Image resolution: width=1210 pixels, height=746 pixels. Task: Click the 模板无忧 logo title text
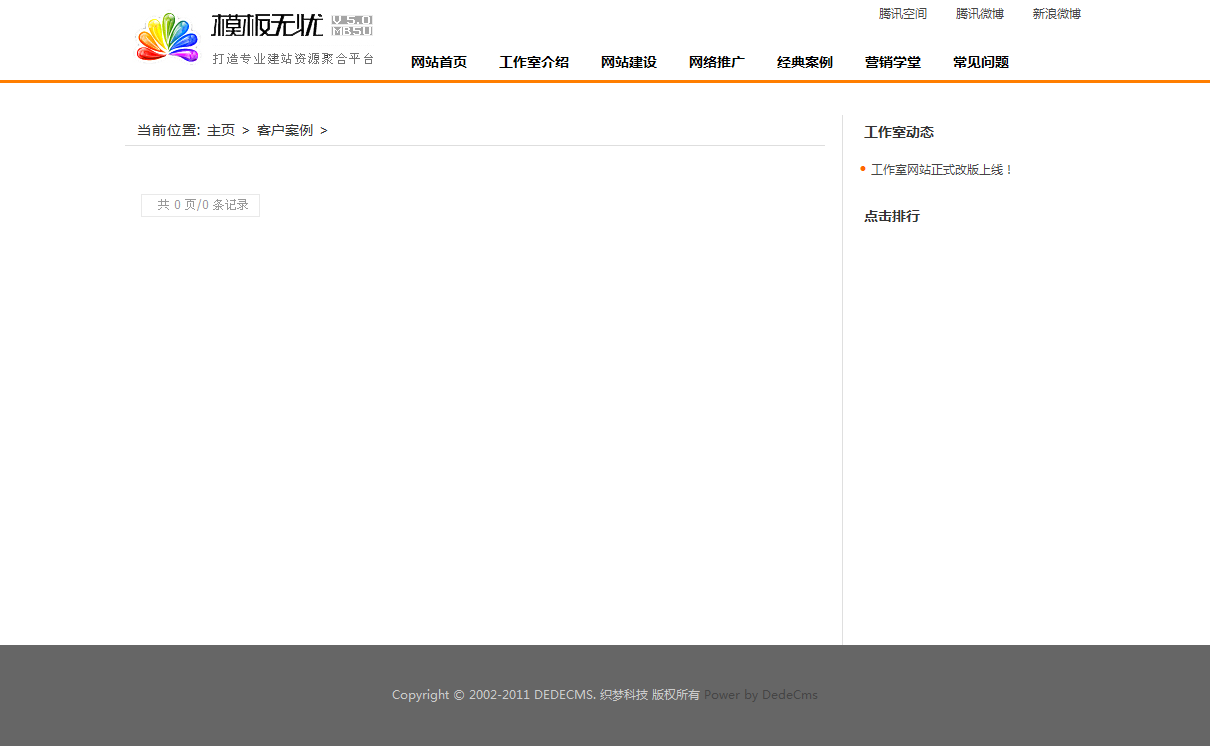click(x=267, y=25)
